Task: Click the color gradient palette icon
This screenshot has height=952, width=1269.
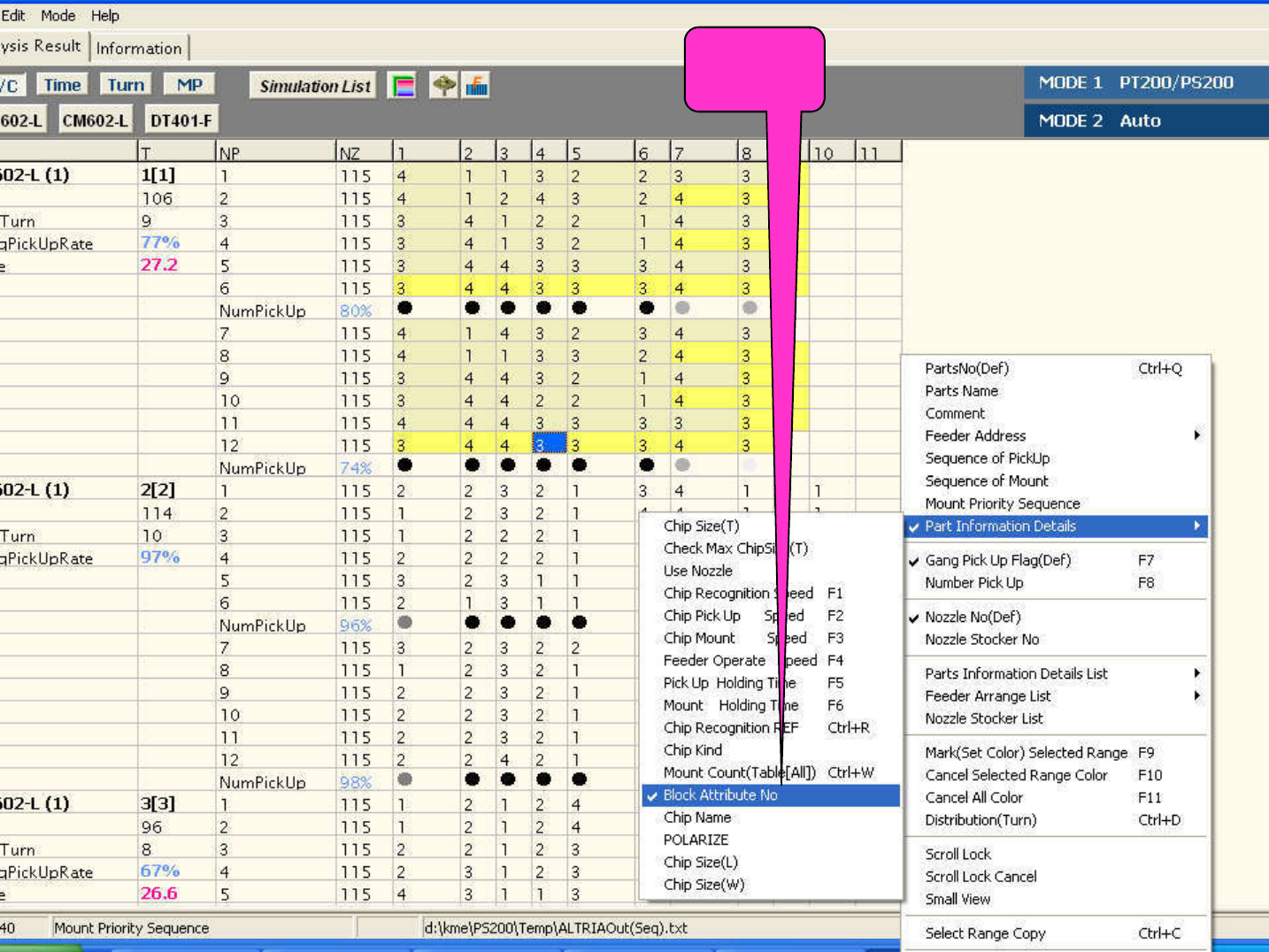Action: tap(404, 86)
